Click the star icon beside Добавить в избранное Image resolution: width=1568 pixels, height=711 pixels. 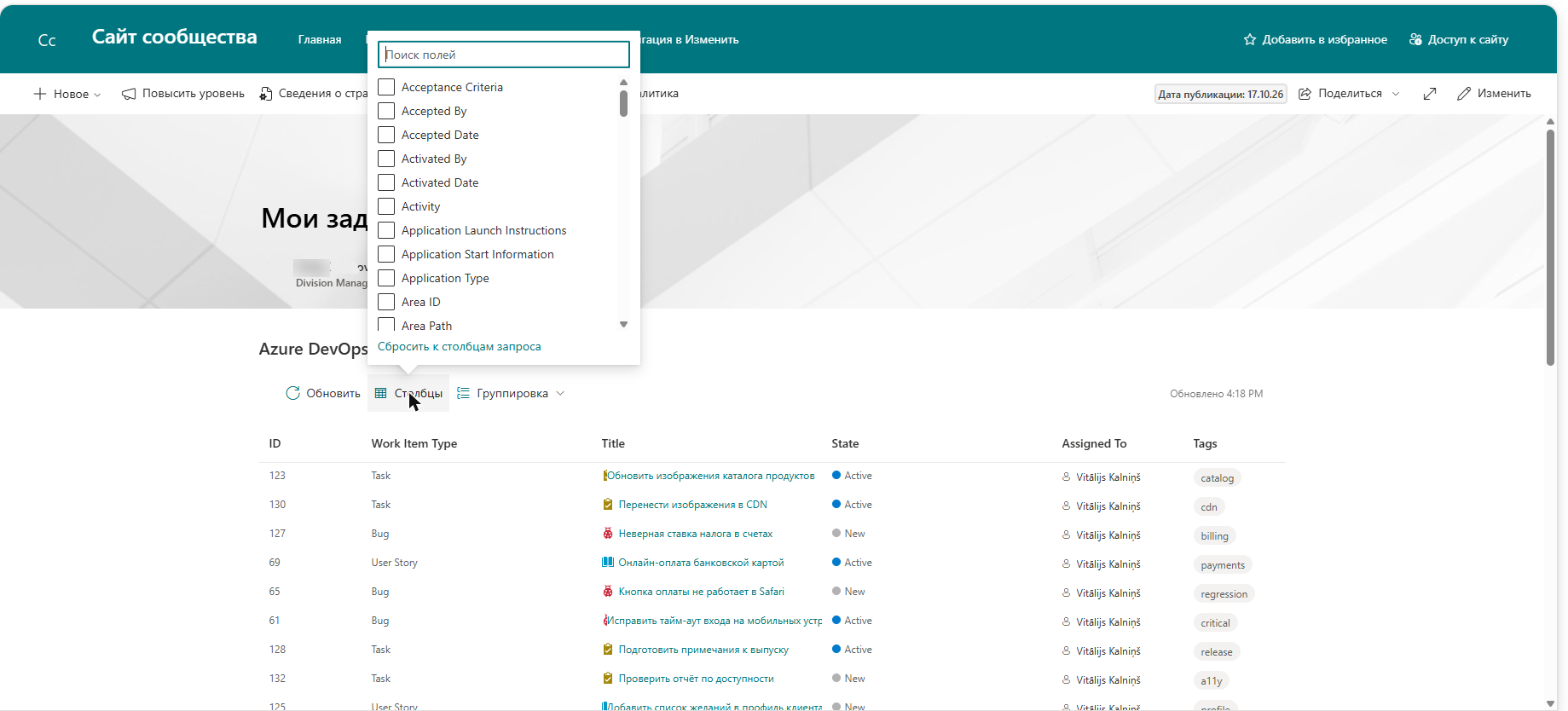pyautogui.click(x=1249, y=40)
